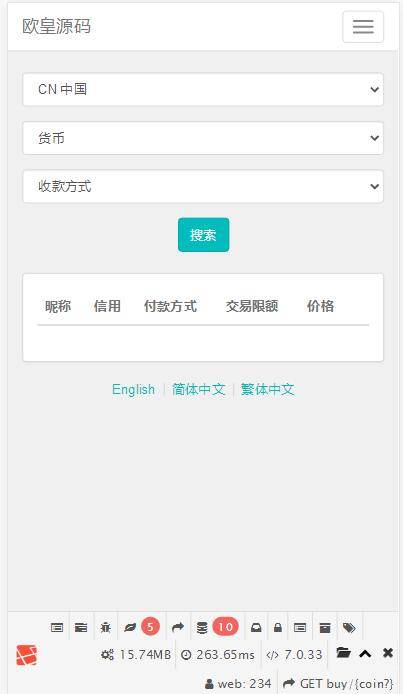Open the Auth lock icon tab
The height and width of the screenshot is (694, 403).
[278, 627]
